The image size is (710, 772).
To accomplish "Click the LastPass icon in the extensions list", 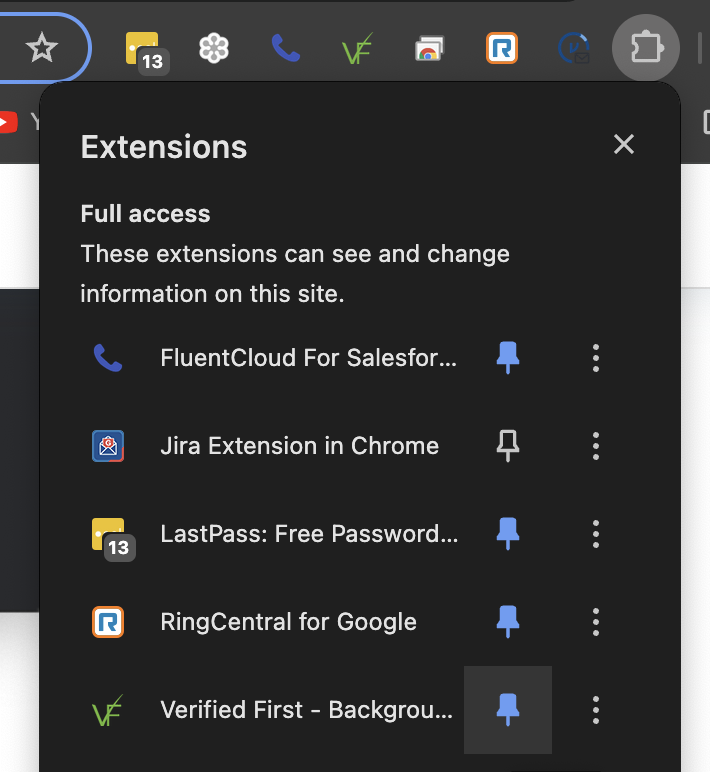I will (x=113, y=539).
